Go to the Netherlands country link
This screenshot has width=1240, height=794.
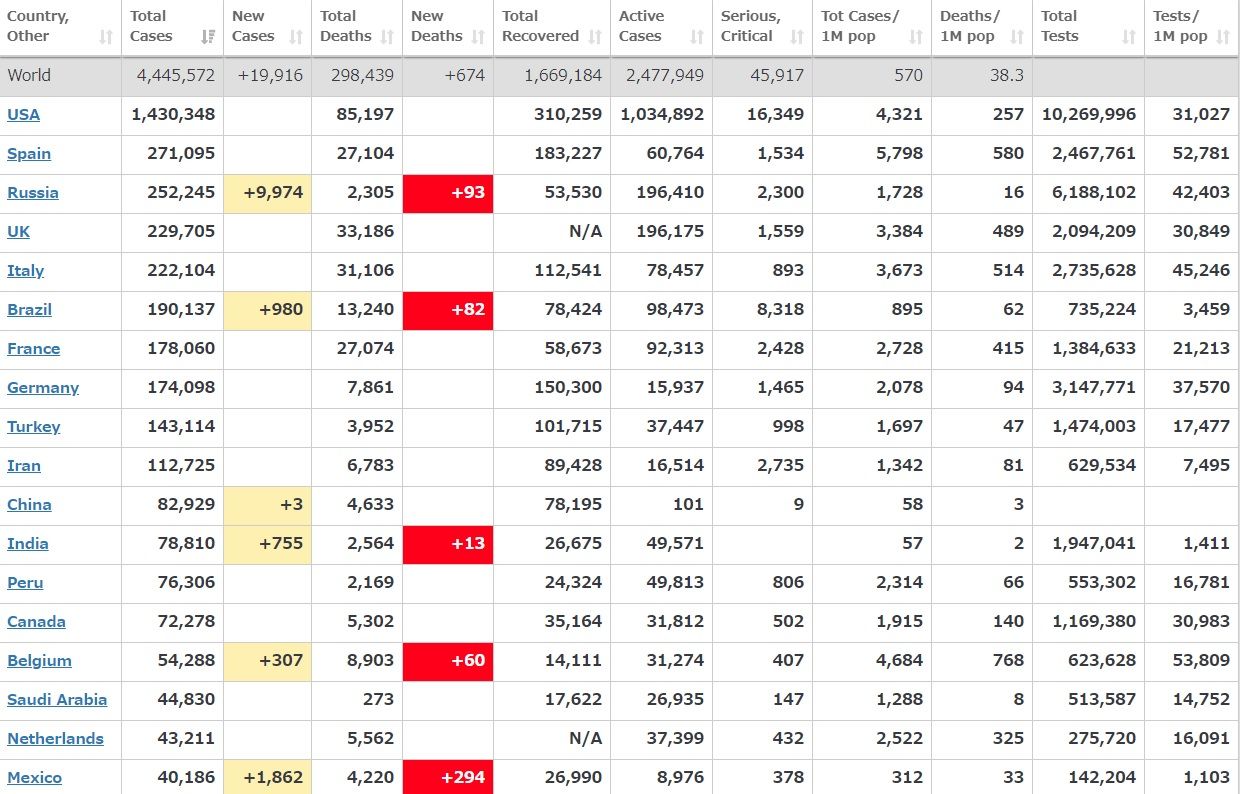tap(55, 739)
